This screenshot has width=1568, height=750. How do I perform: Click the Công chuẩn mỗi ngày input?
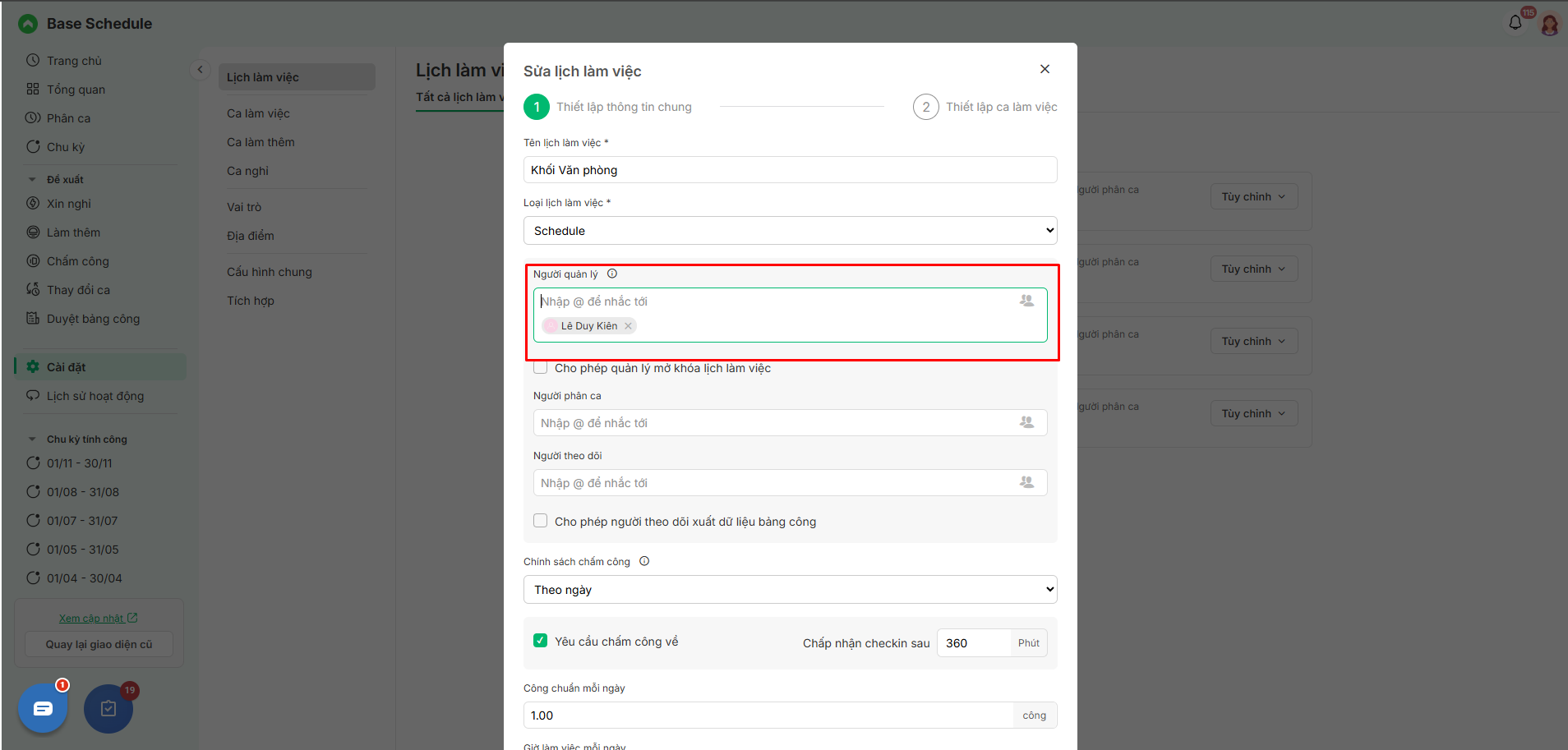coord(768,715)
